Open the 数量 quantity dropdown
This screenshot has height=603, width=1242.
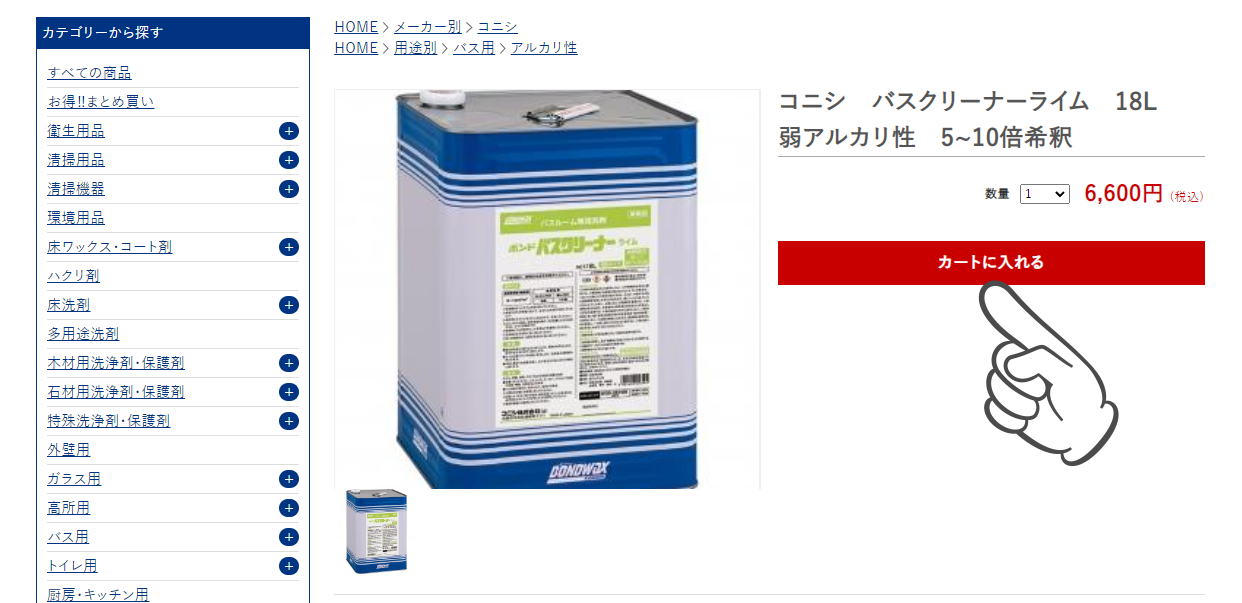click(x=1045, y=194)
